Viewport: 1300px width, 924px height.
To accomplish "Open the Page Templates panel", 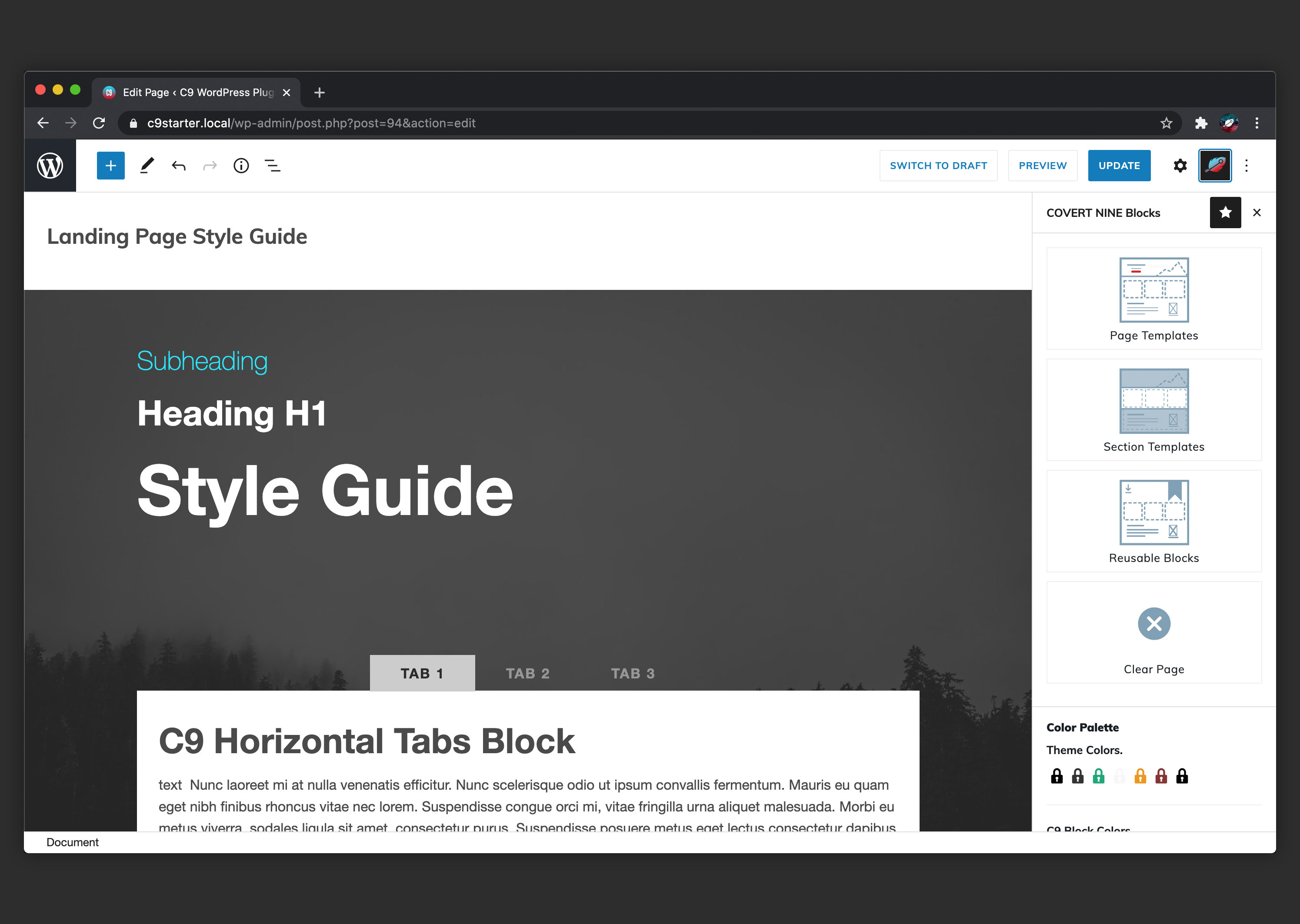I will (x=1154, y=299).
